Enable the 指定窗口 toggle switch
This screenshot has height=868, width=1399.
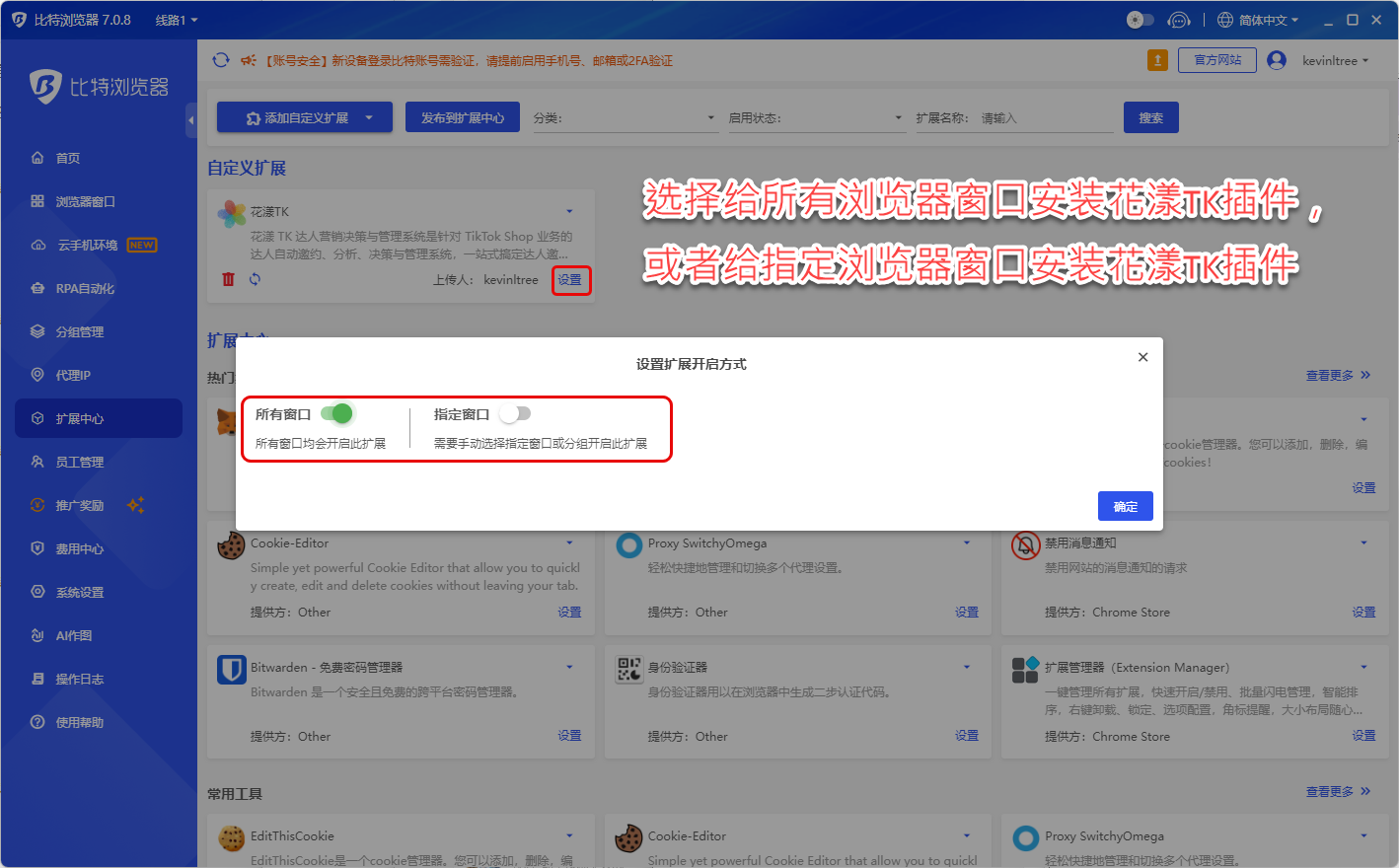(x=515, y=413)
